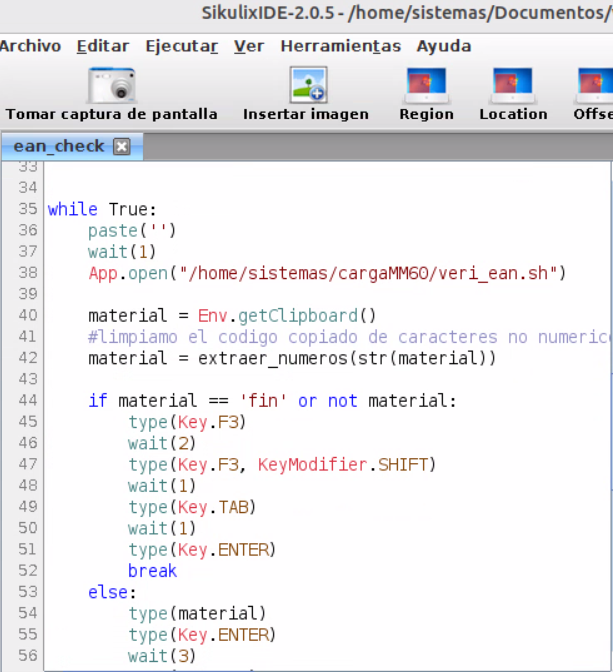Click the 'while True:' line
Screen dimensions: 613x672
pyautogui.click(x=102, y=209)
